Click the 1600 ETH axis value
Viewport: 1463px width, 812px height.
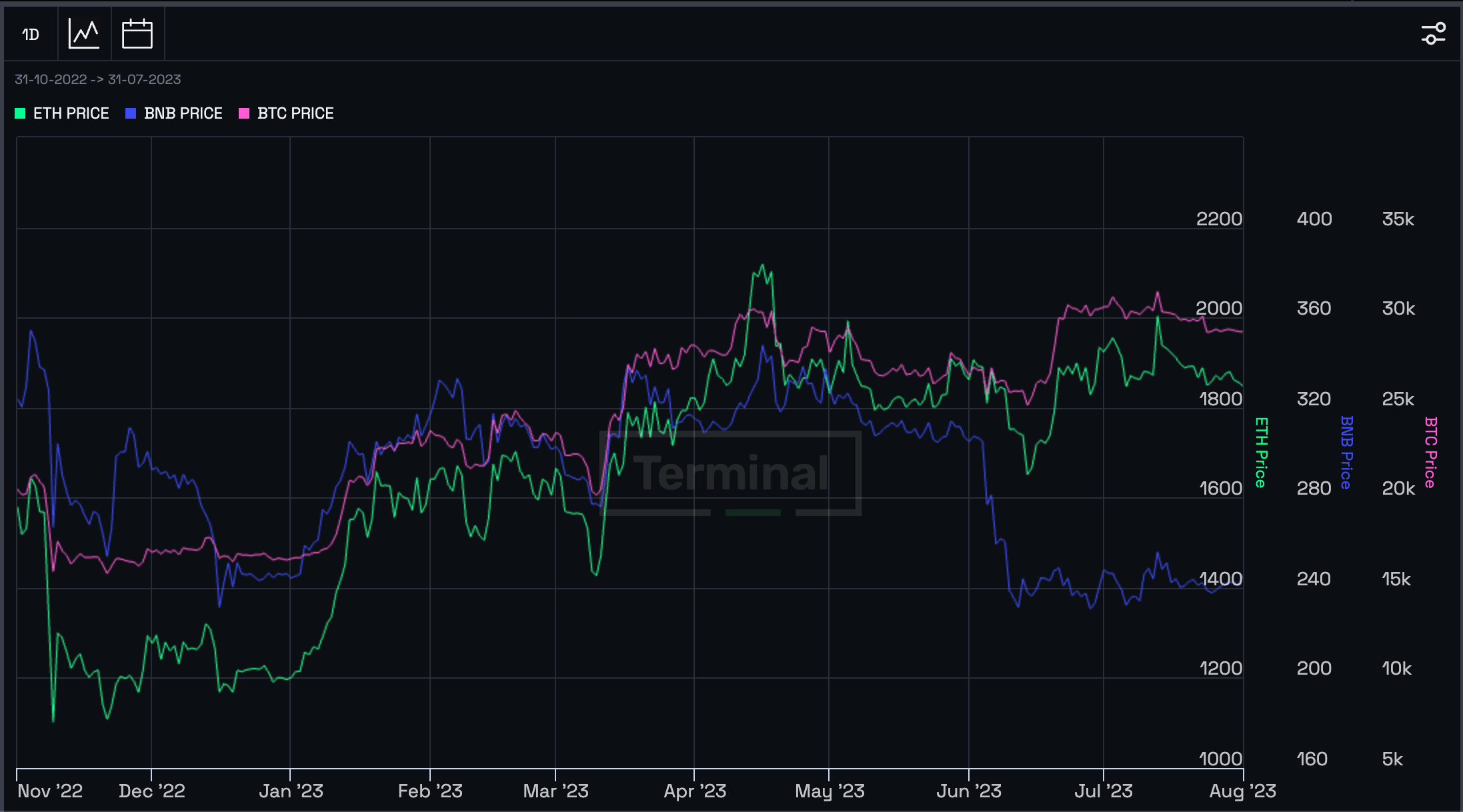click(x=1220, y=488)
